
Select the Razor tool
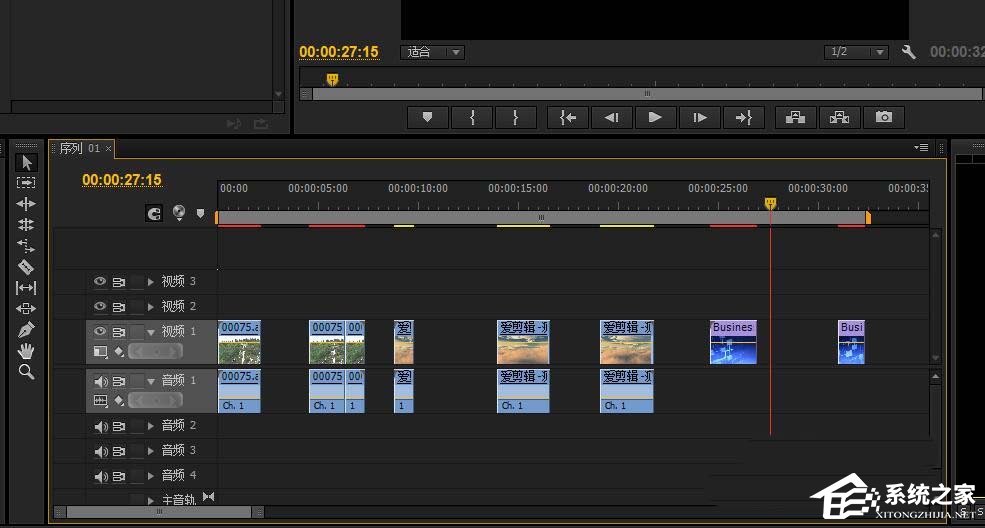[27, 267]
